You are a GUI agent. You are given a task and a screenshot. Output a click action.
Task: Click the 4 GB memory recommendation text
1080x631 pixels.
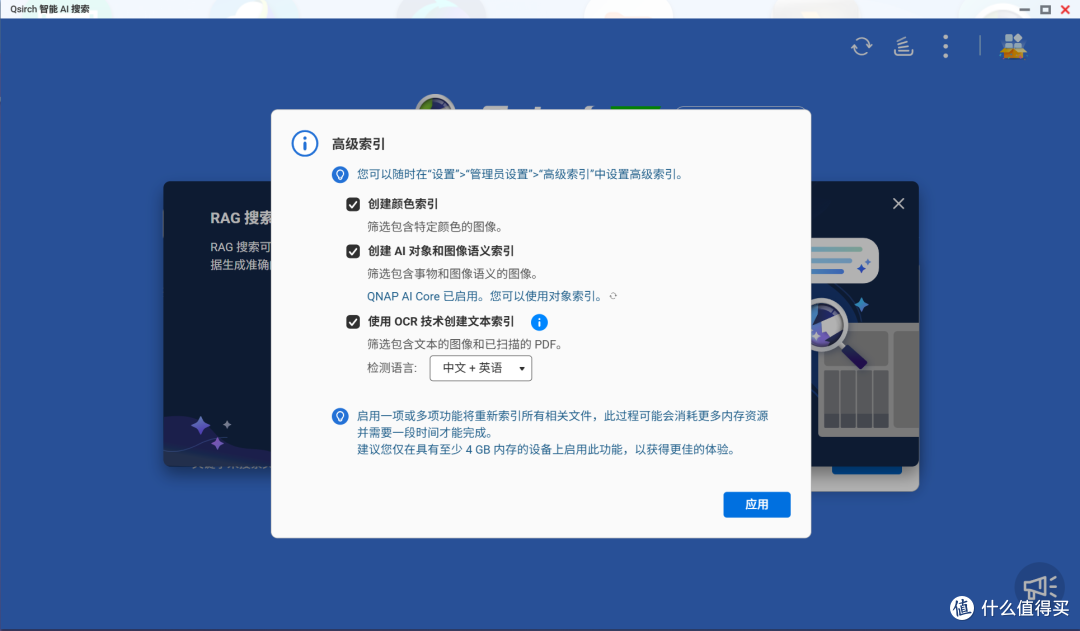548,450
